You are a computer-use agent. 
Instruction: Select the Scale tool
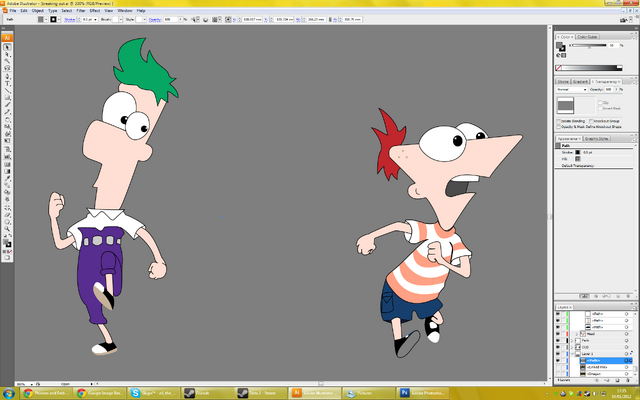(x=7, y=127)
